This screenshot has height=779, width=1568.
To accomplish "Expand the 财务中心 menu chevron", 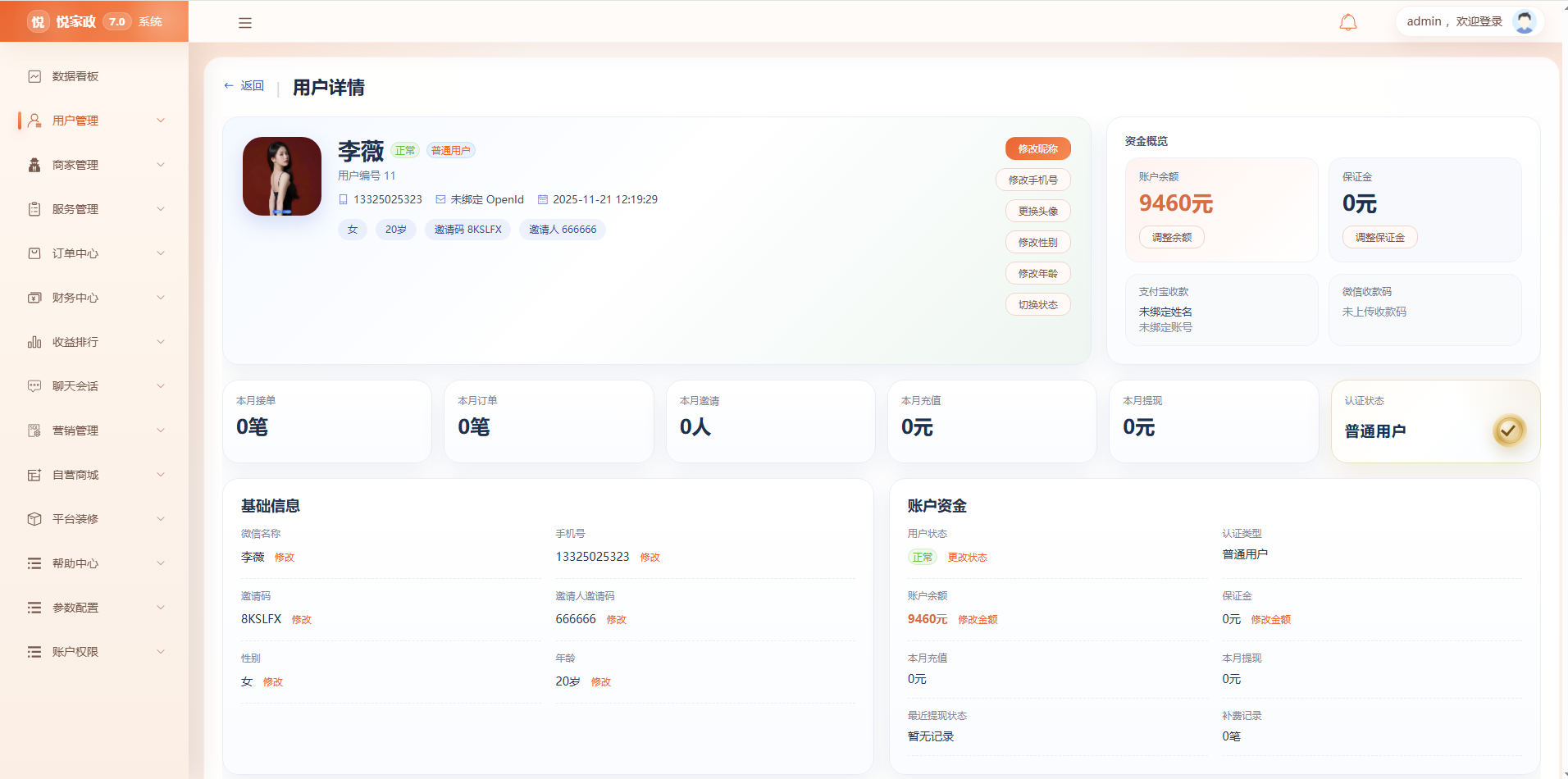I will click(161, 298).
